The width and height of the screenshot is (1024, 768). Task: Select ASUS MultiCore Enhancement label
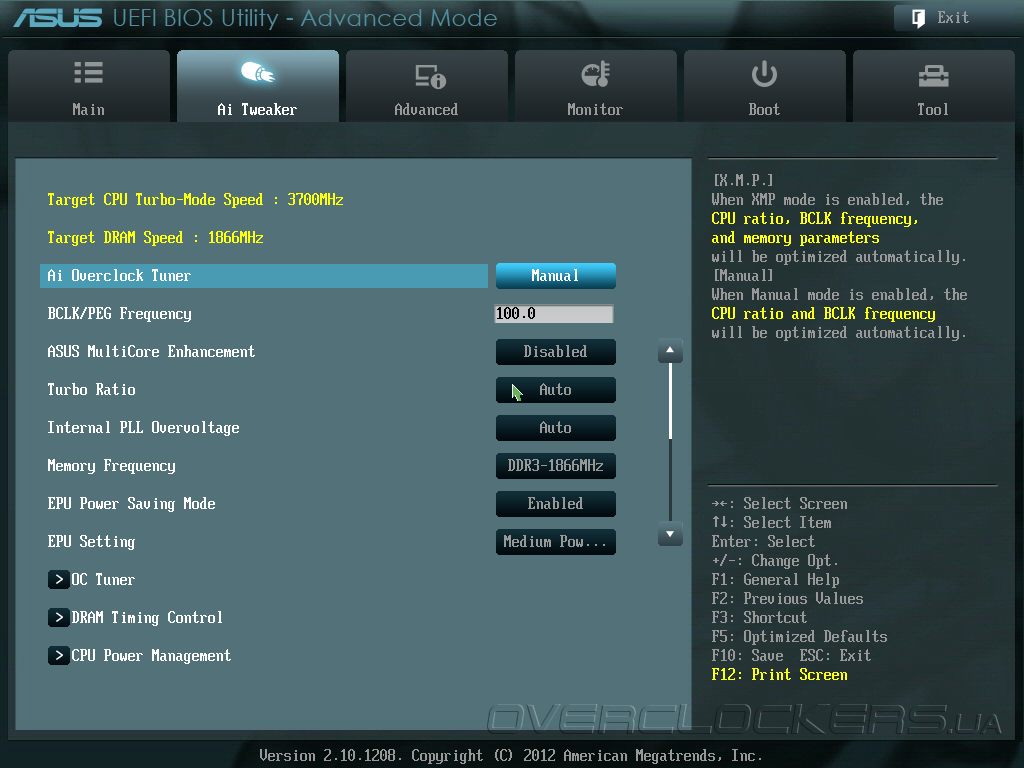coord(151,352)
